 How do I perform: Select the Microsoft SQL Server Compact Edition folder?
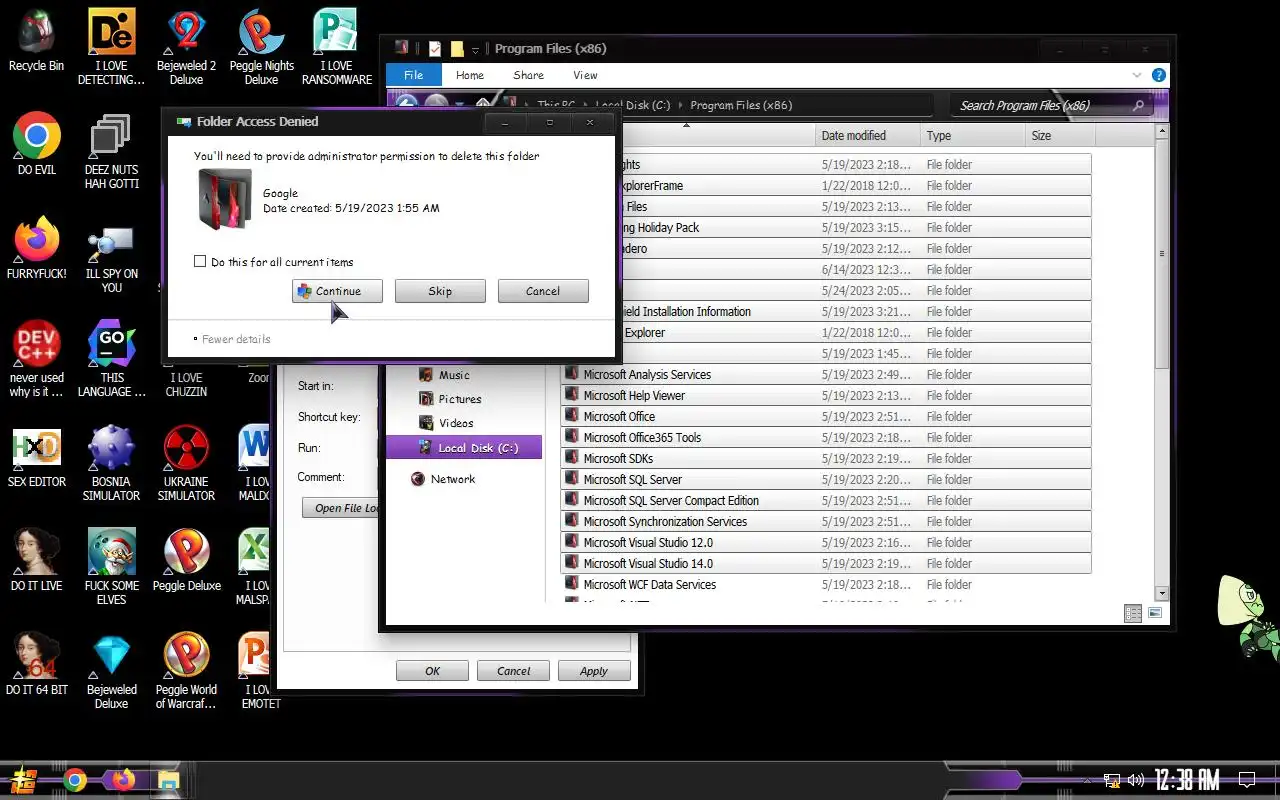coord(826,500)
